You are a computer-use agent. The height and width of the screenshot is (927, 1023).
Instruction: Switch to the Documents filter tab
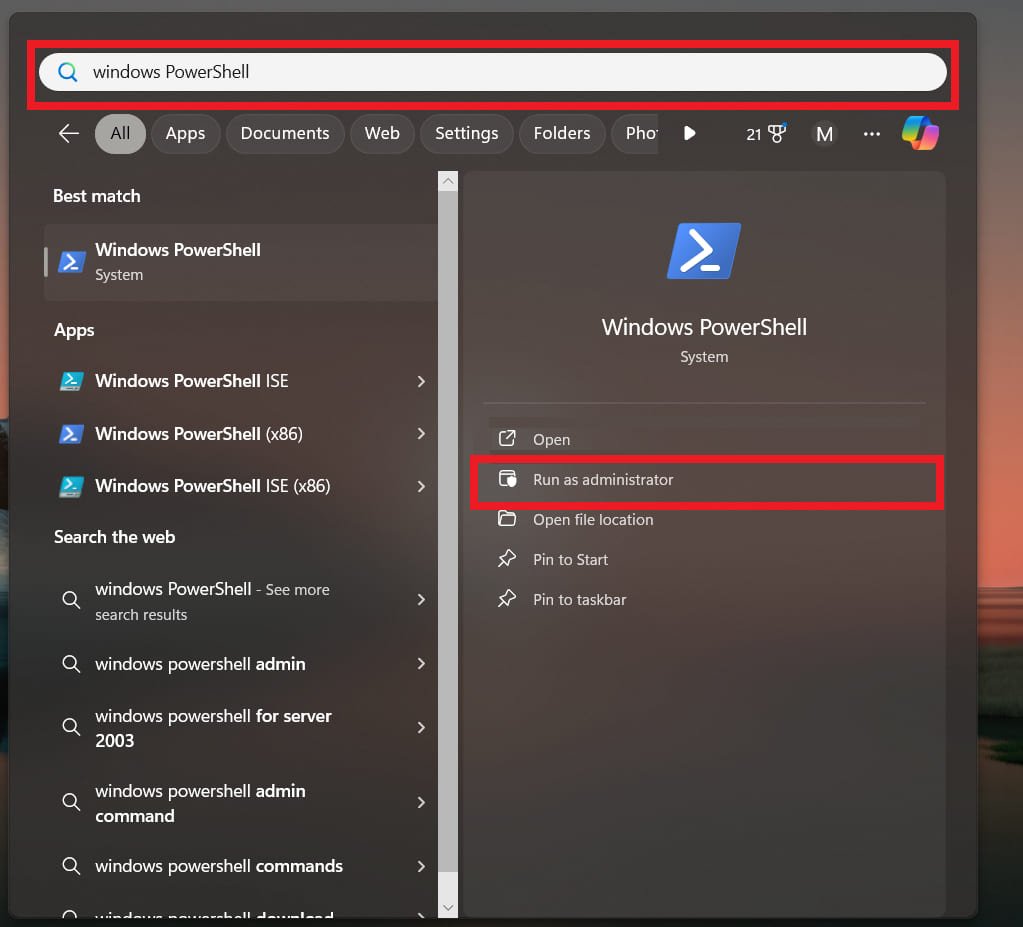point(284,132)
